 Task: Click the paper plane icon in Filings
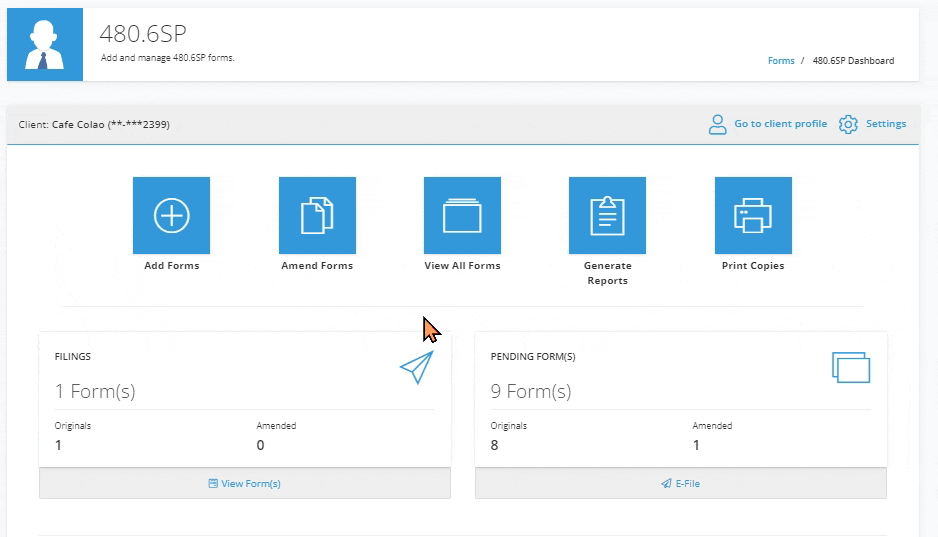(x=417, y=367)
